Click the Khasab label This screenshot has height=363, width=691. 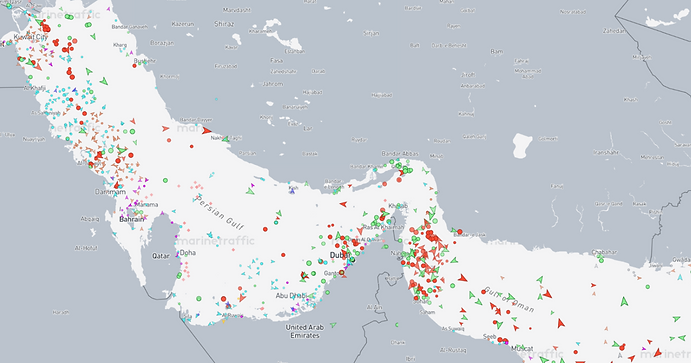(x=398, y=206)
